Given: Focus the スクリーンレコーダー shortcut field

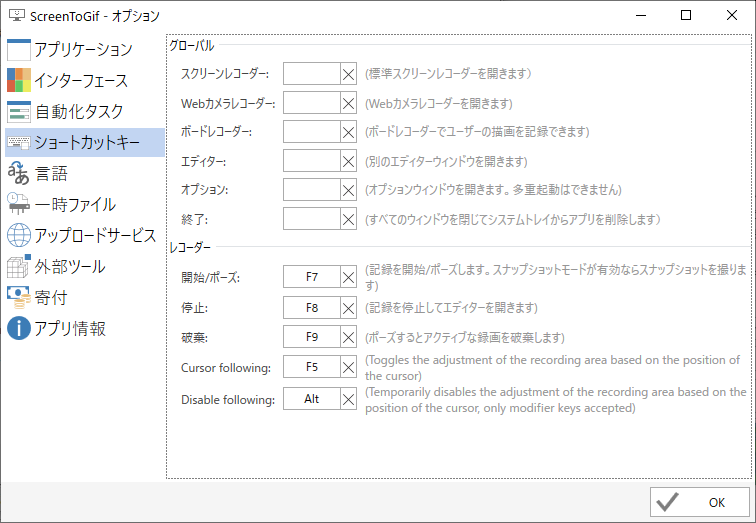Looking at the screenshot, I should [x=312, y=74].
